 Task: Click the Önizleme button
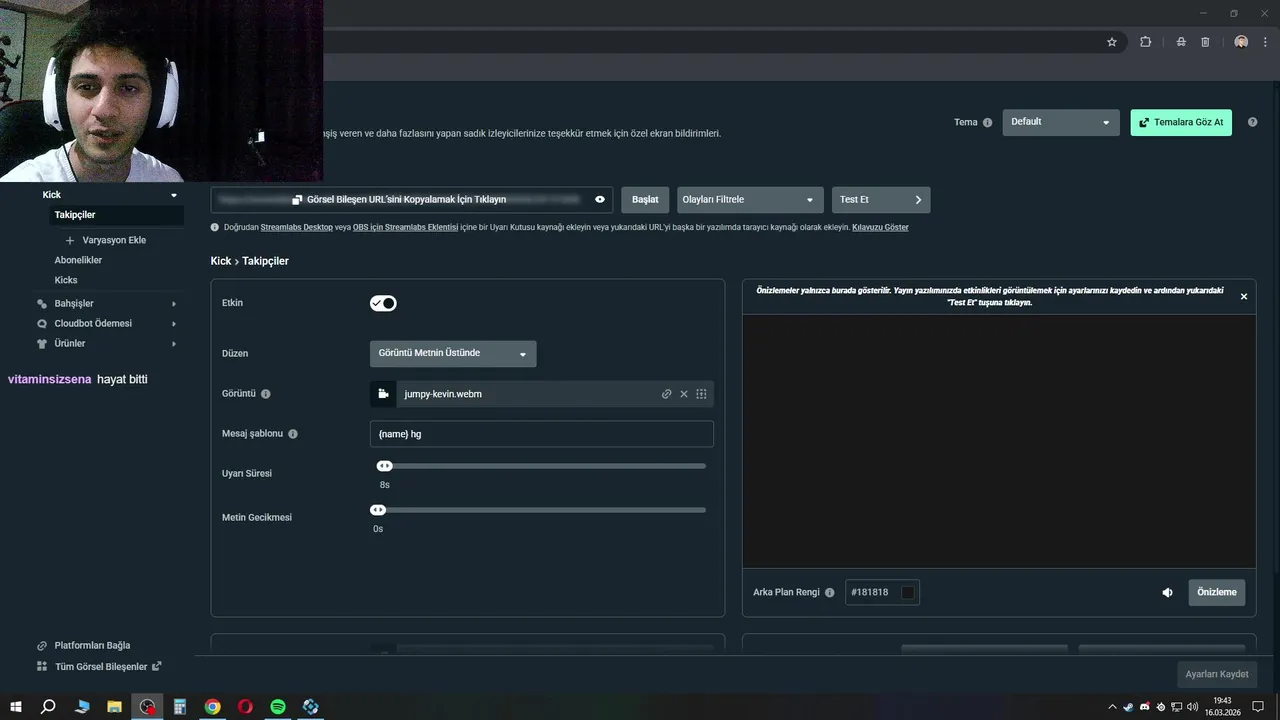1217,592
